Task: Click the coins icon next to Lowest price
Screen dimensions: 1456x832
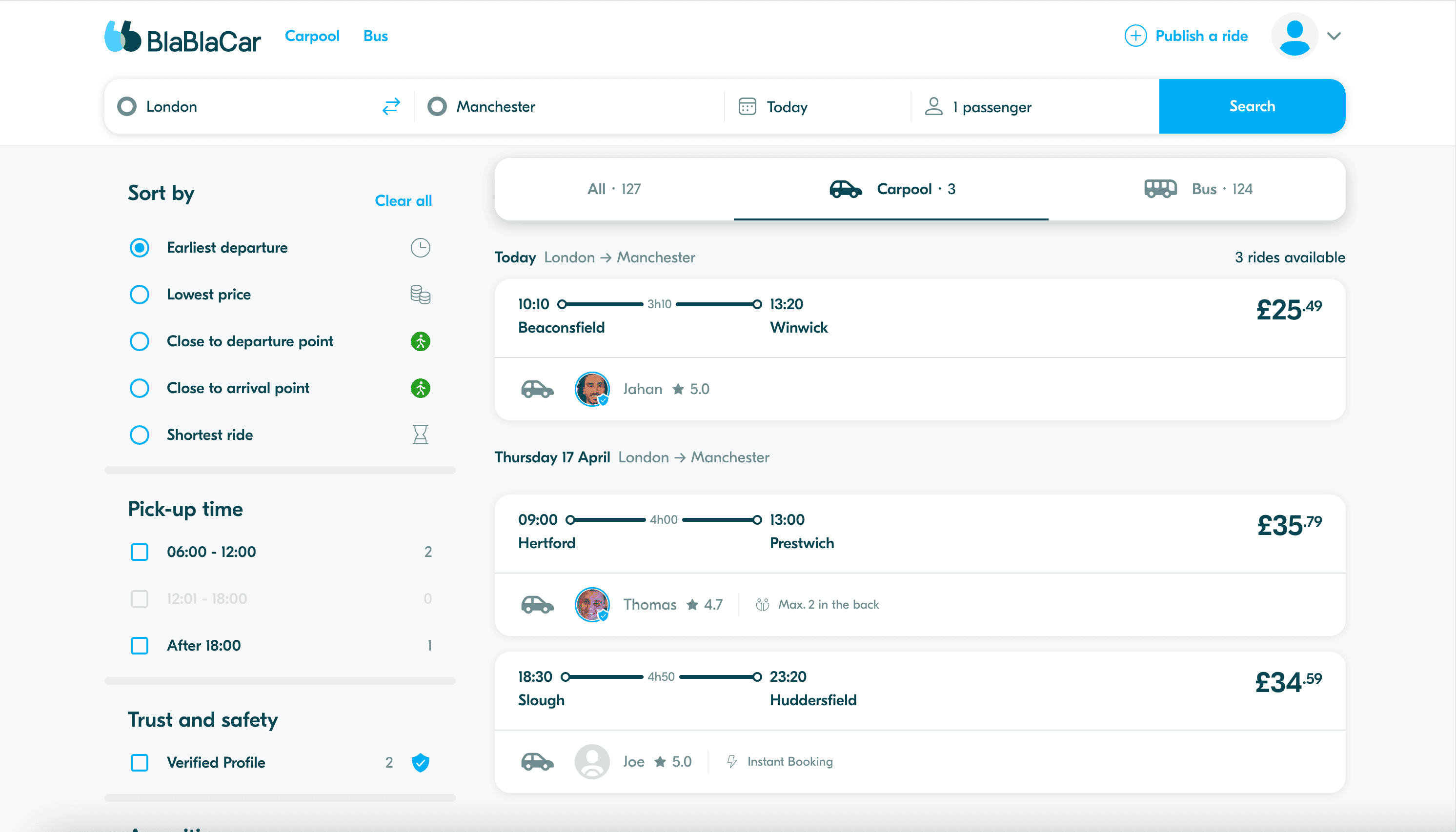Action: [420, 295]
